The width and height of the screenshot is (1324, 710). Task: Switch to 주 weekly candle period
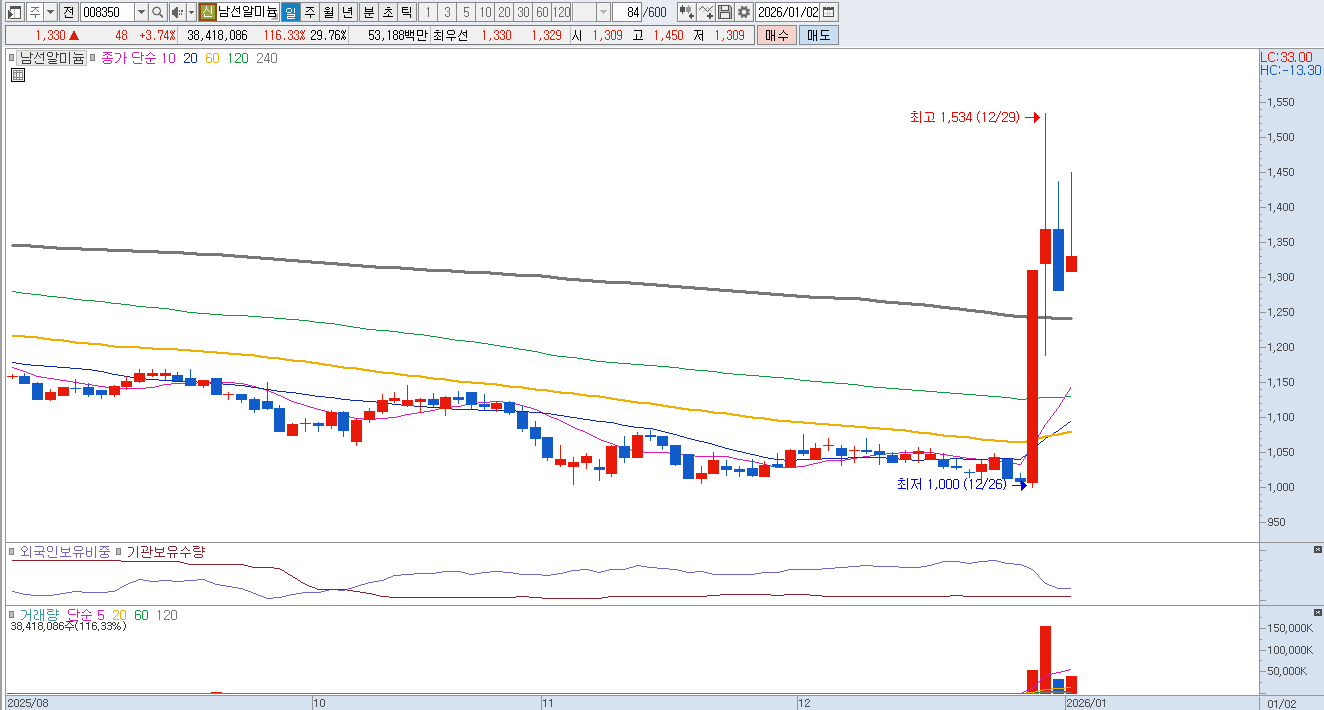pos(309,12)
